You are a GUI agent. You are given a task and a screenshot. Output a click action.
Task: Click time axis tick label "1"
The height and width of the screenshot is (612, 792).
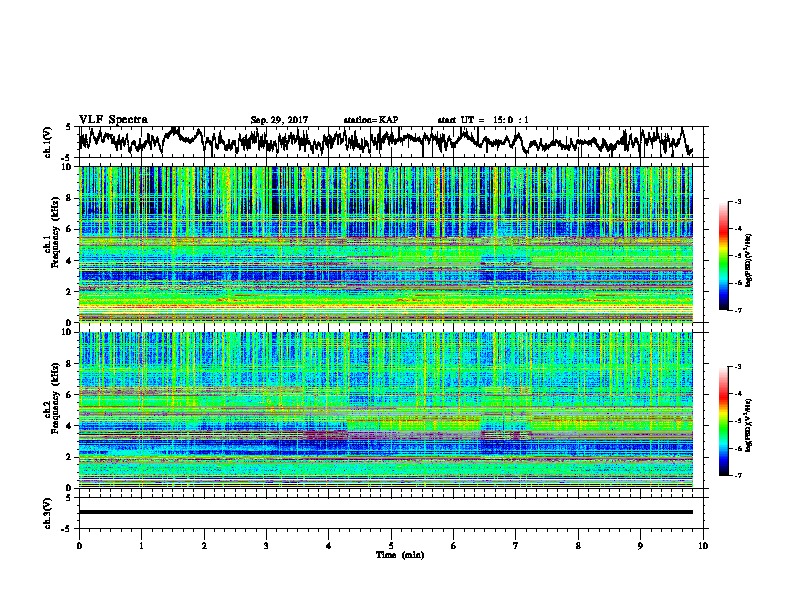click(x=141, y=546)
